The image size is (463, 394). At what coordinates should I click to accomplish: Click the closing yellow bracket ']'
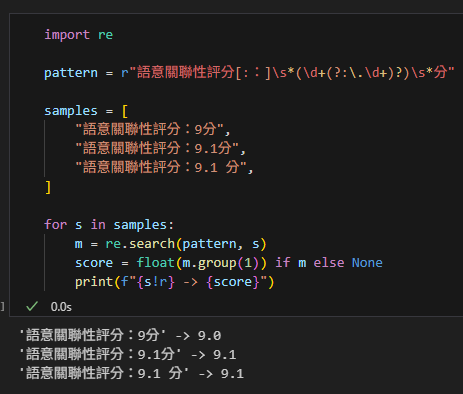48,187
